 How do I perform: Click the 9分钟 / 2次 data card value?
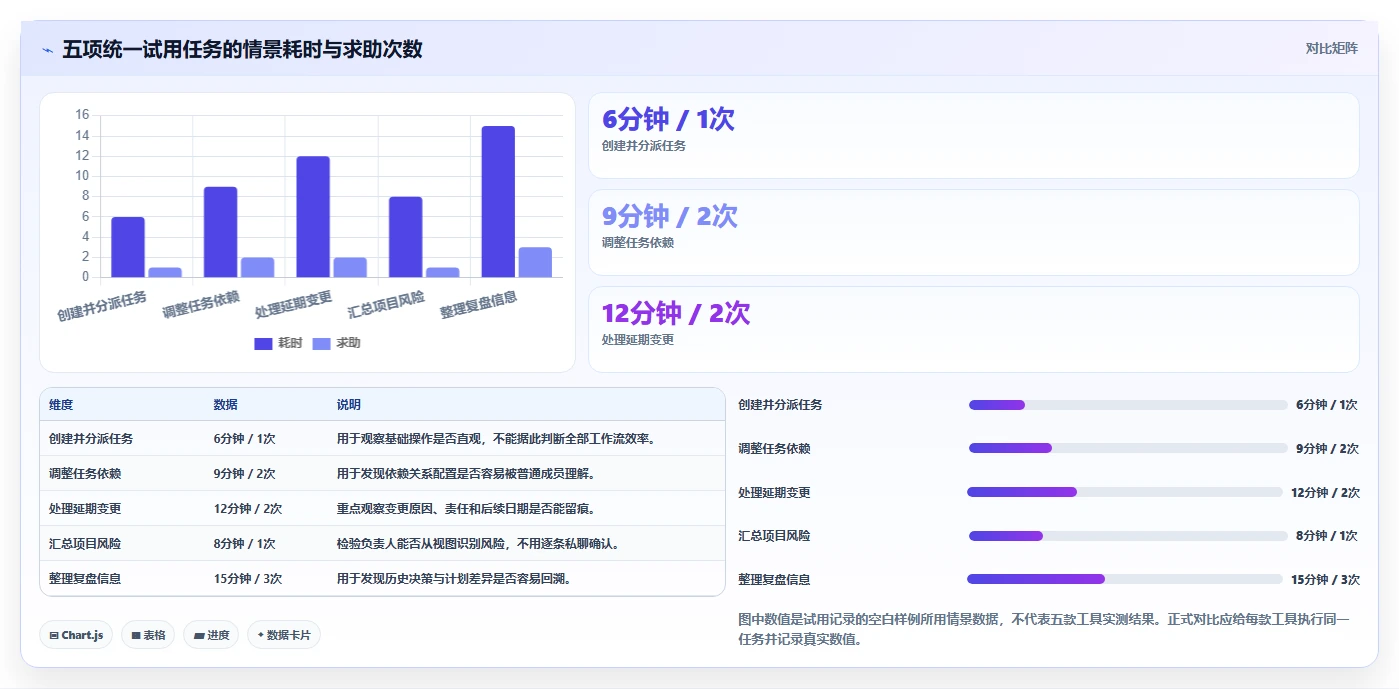tap(670, 217)
